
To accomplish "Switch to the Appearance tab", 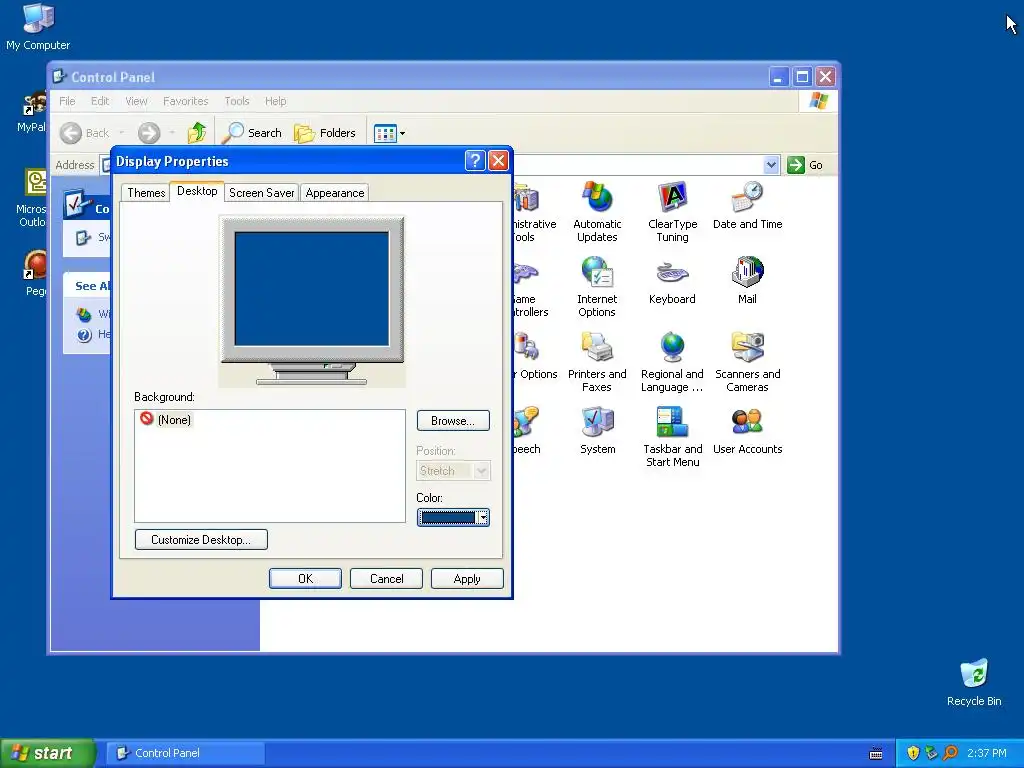I will 335,193.
